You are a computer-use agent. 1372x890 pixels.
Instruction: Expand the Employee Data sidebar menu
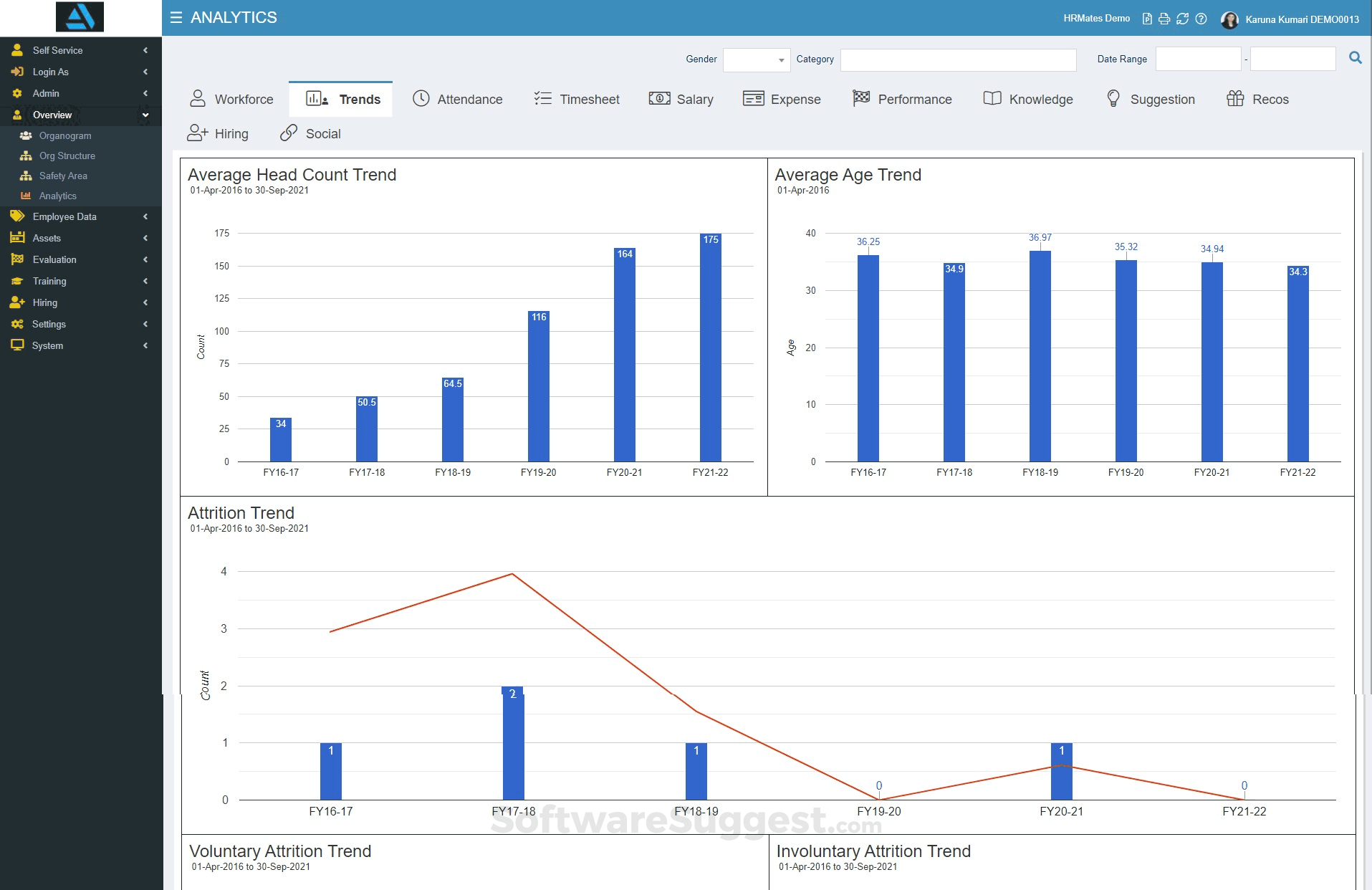click(x=64, y=216)
